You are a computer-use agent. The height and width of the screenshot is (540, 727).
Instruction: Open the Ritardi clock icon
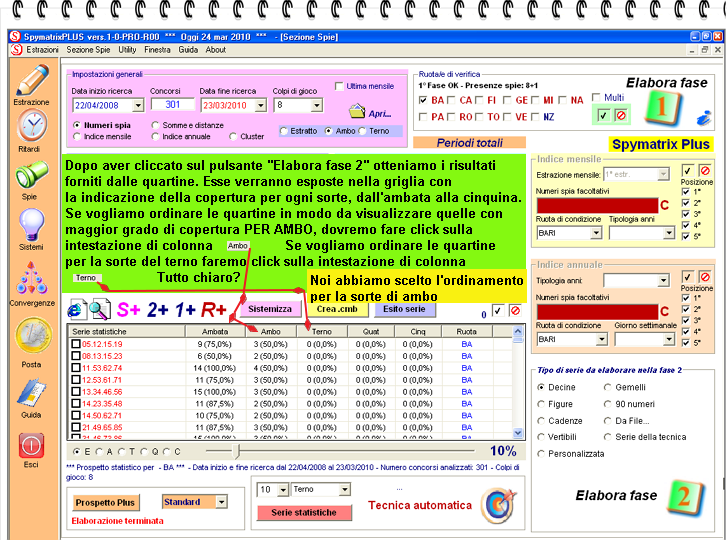click(32, 126)
